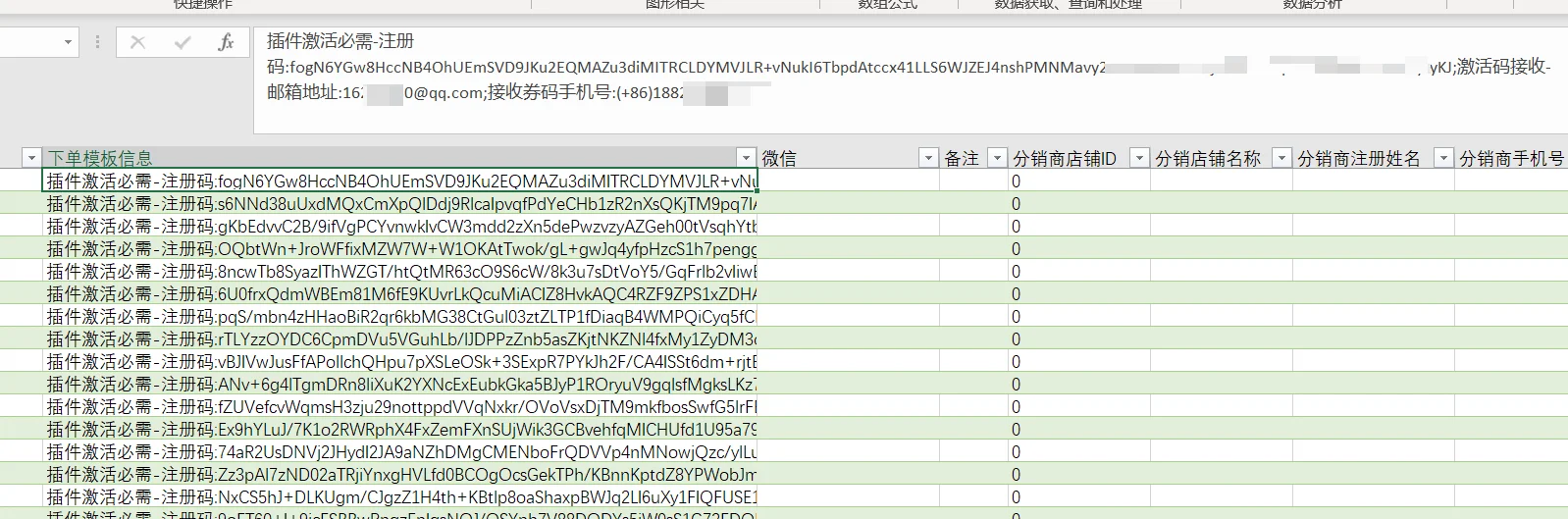
Task: Select the cell with code starting Ex9hYLuJ/7K1
Action: [400, 429]
